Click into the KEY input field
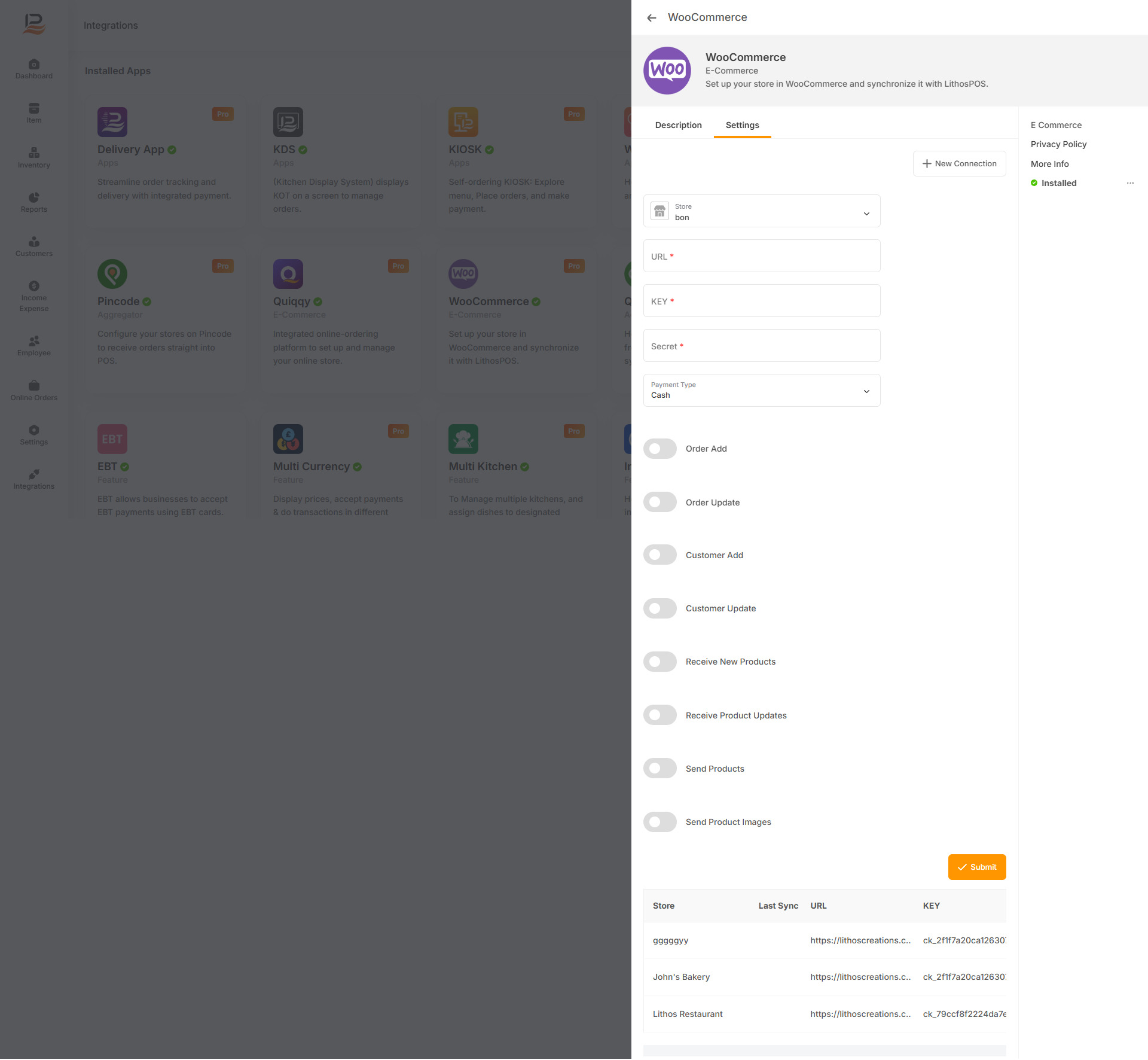Screen dimensions: 1148x1060 coord(762,301)
